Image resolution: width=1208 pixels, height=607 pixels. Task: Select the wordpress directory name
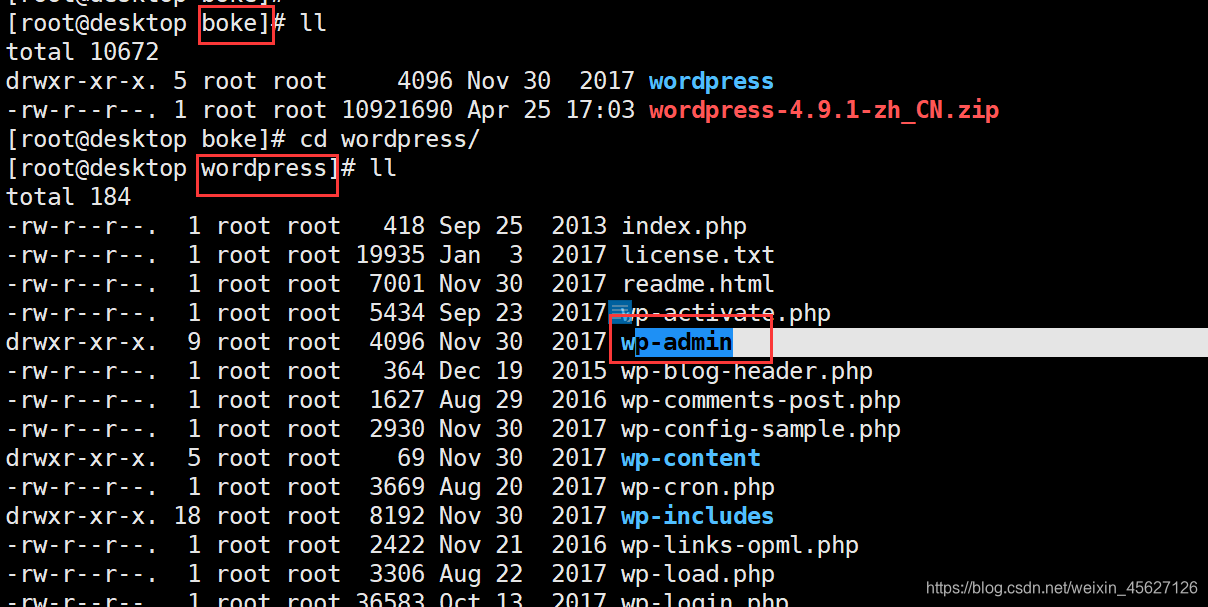(x=711, y=81)
